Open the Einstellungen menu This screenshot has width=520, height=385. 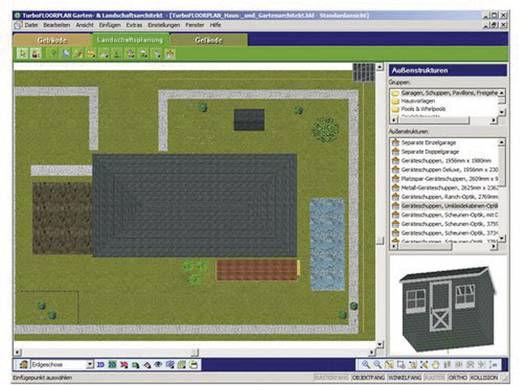[x=164, y=25]
